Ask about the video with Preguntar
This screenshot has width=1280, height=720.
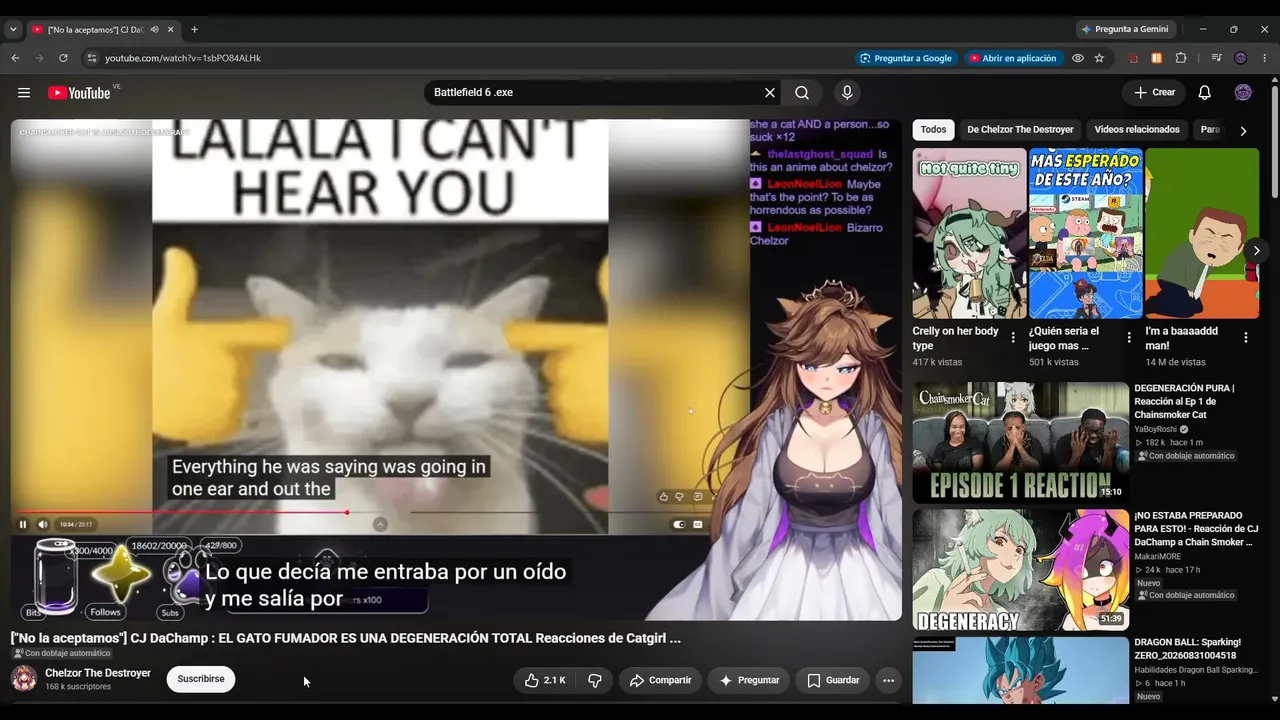[x=749, y=680]
